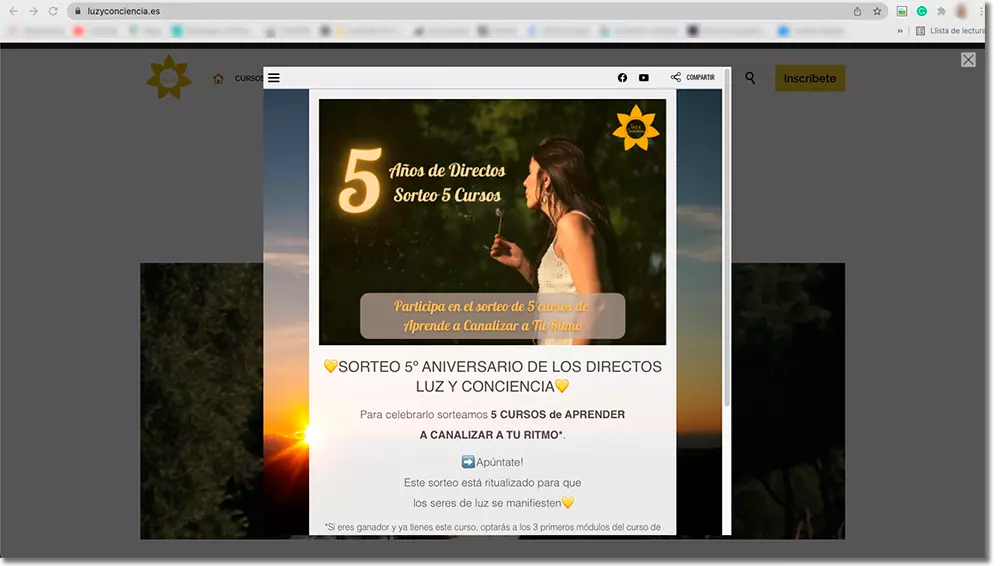
Task: Open the site search magnifier
Action: tap(750, 78)
